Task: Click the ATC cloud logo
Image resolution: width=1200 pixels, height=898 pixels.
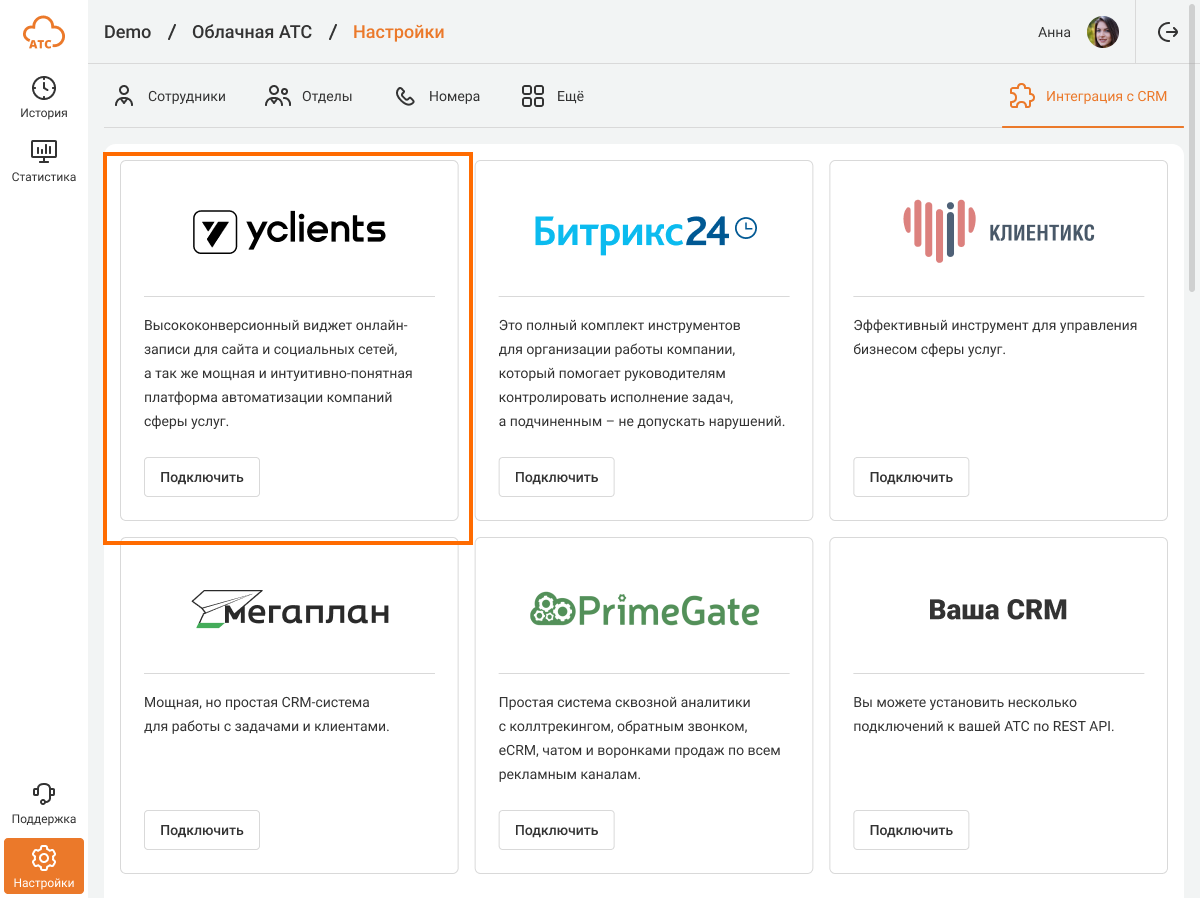Action: pyautogui.click(x=44, y=32)
